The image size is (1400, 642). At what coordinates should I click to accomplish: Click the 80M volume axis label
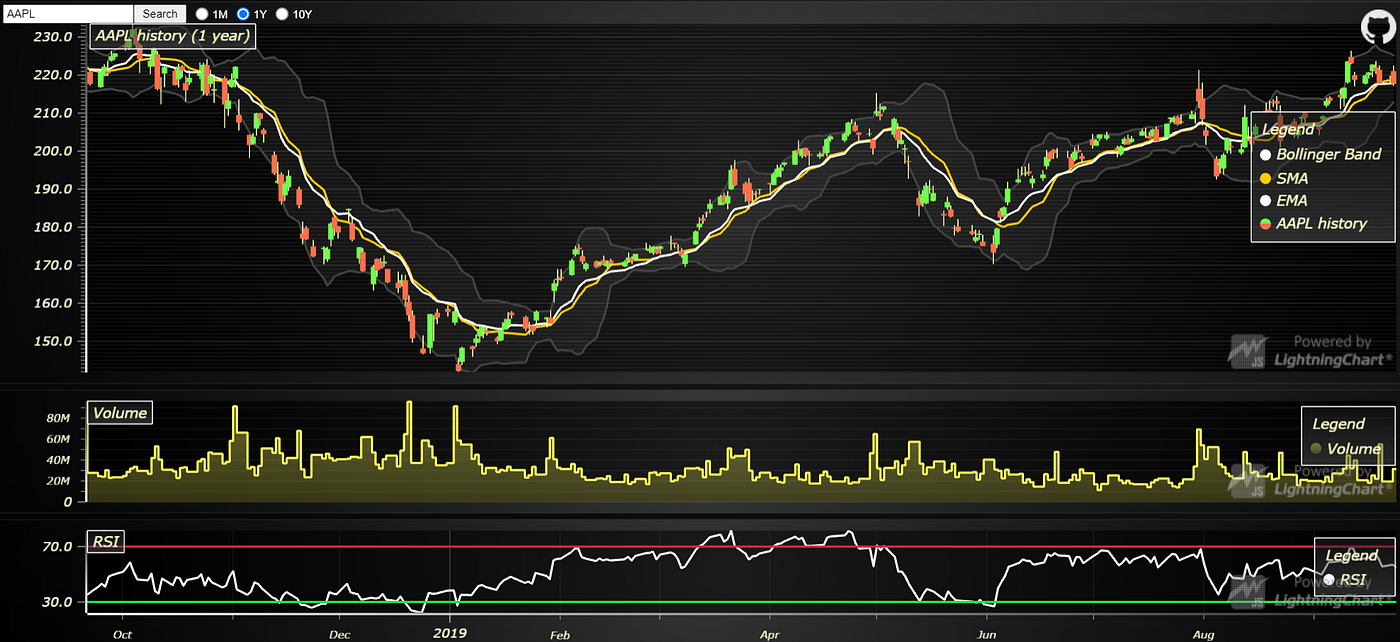[59, 418]
